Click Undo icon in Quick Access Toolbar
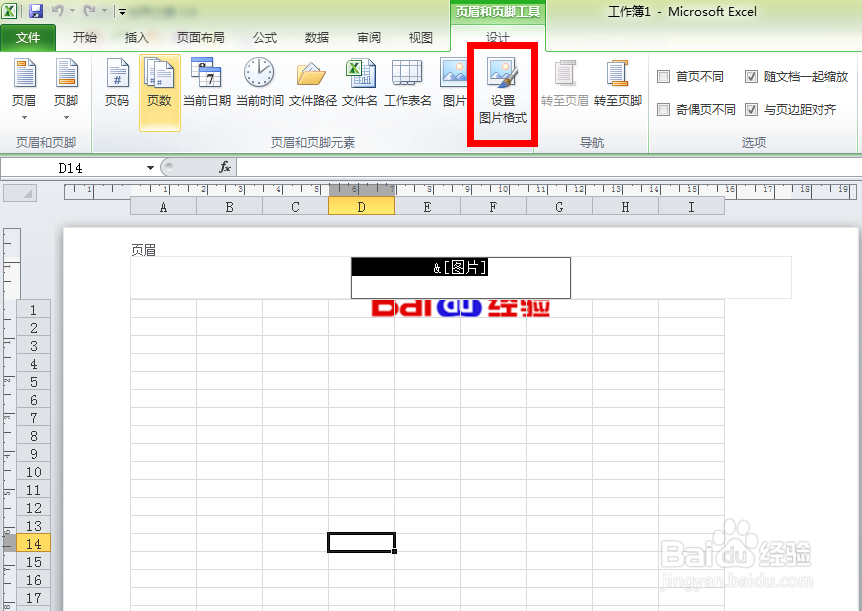 (58, 11)
